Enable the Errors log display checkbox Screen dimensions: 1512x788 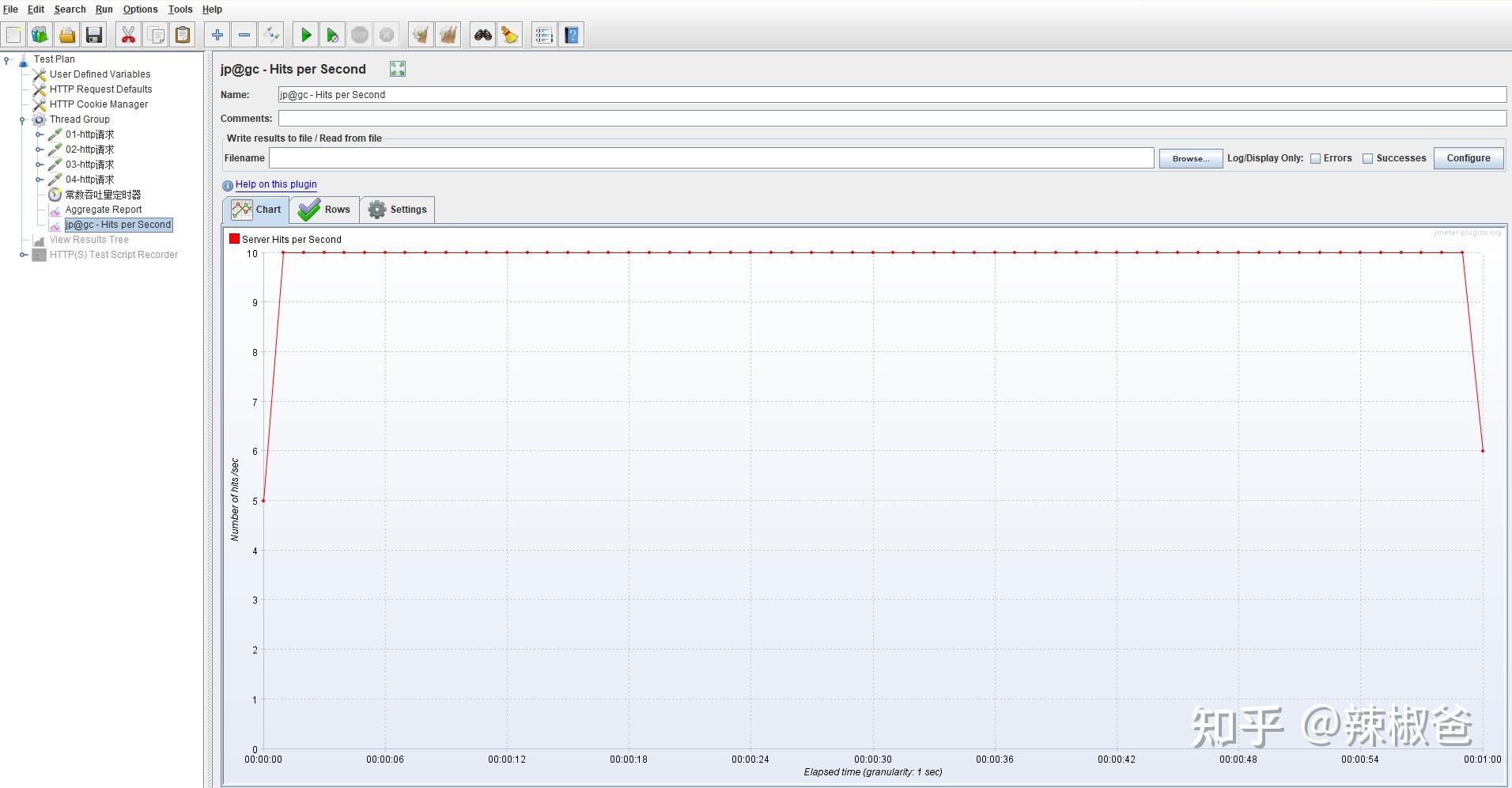click(x=1315, y=158)
